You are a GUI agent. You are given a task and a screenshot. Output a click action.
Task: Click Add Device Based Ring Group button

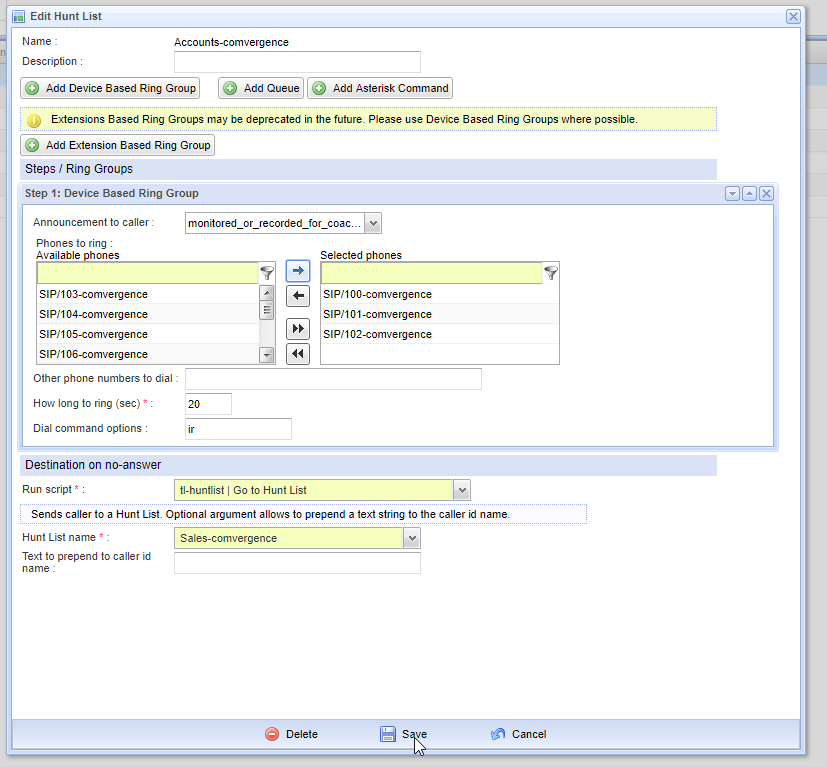click(111, 88)
